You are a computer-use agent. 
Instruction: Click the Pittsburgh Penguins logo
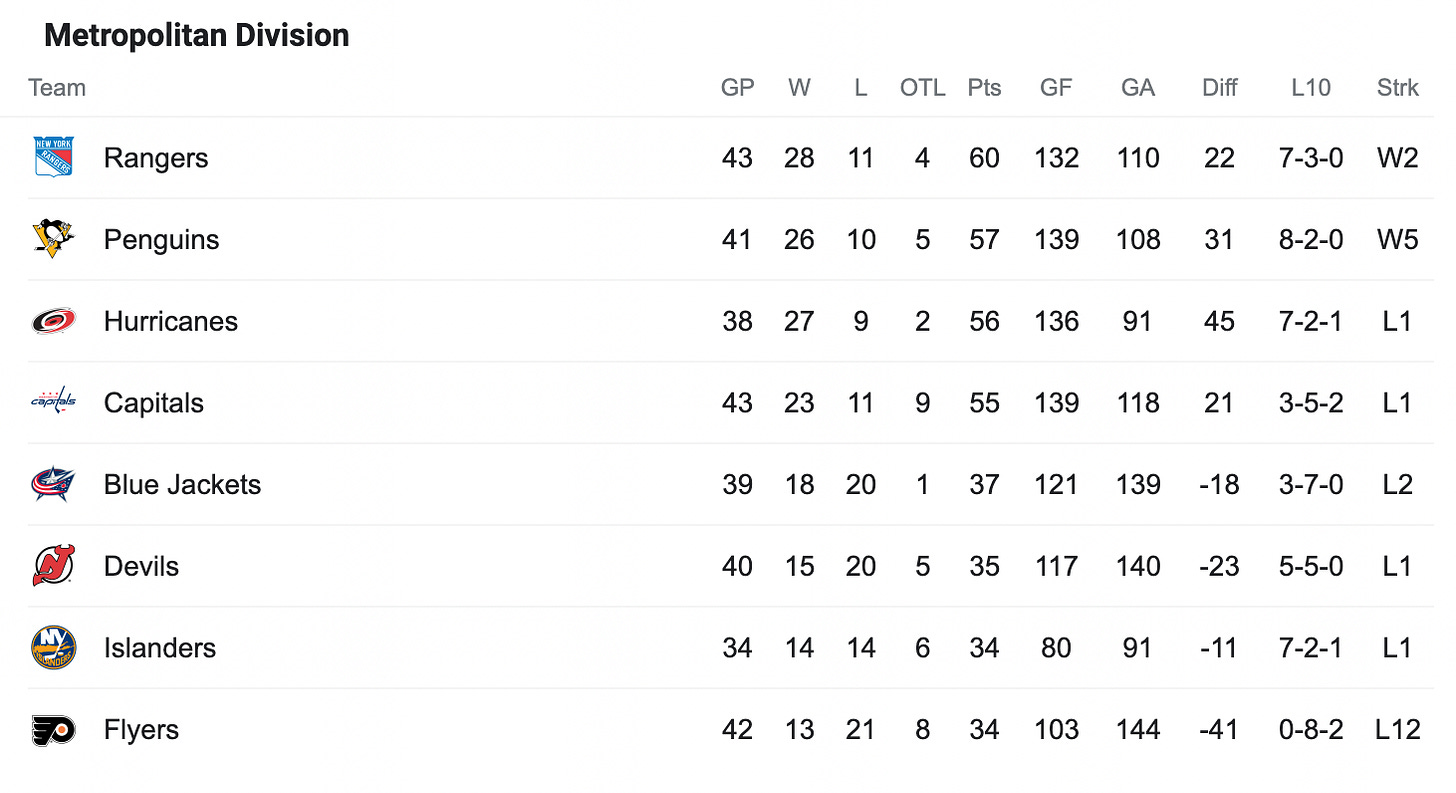pos(54,239)
